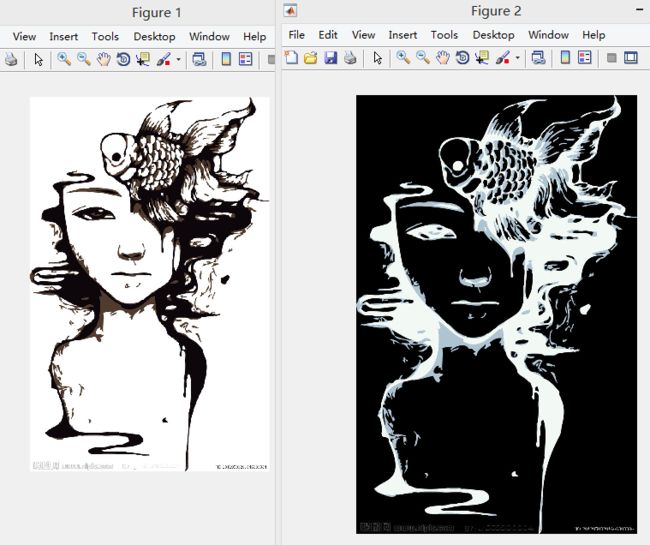
Task: Open Tools menu in Figure 2
Action: [x=444, y=35]
